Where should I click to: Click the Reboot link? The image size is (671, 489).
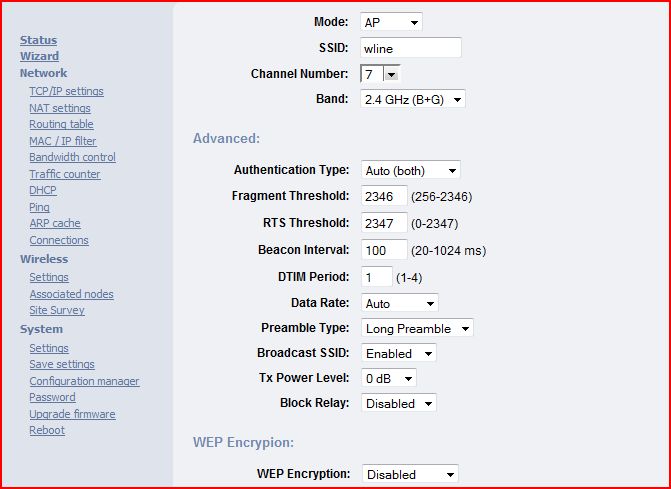(x=47, y=430)
